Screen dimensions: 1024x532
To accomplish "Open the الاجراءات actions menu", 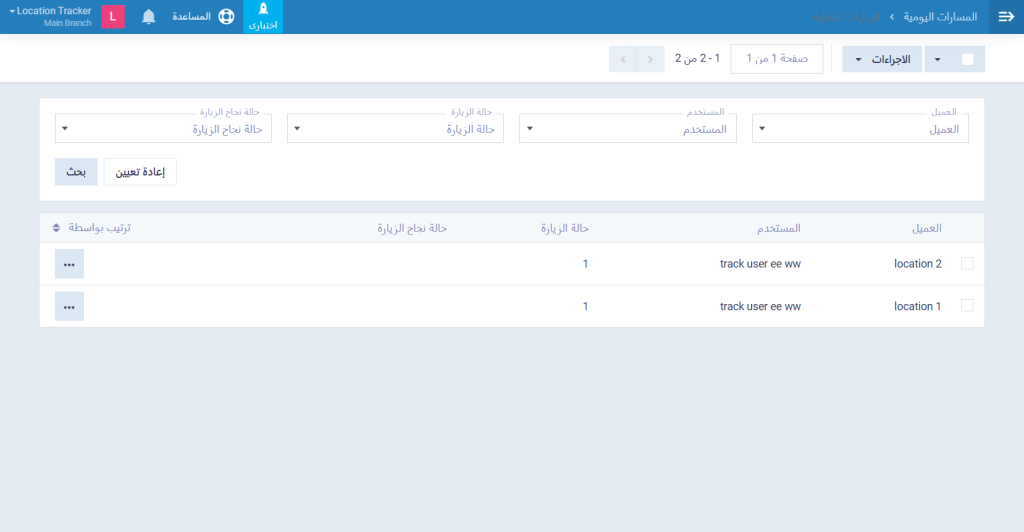I will pos(882,59).
